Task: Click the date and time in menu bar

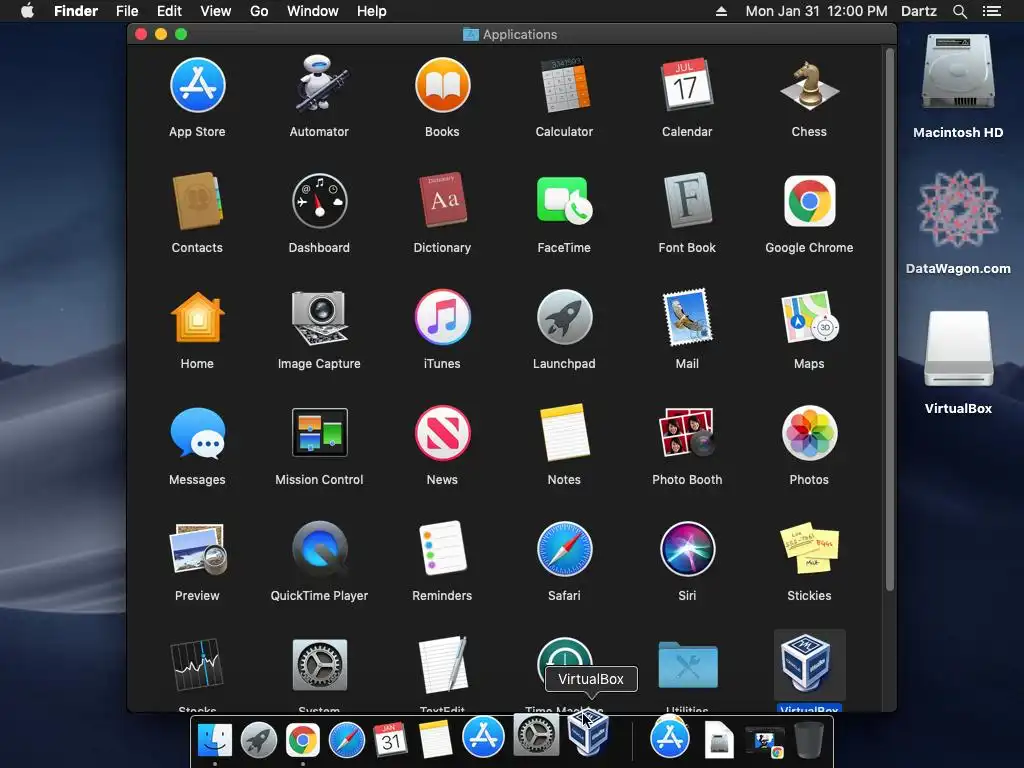Action: 816,11
